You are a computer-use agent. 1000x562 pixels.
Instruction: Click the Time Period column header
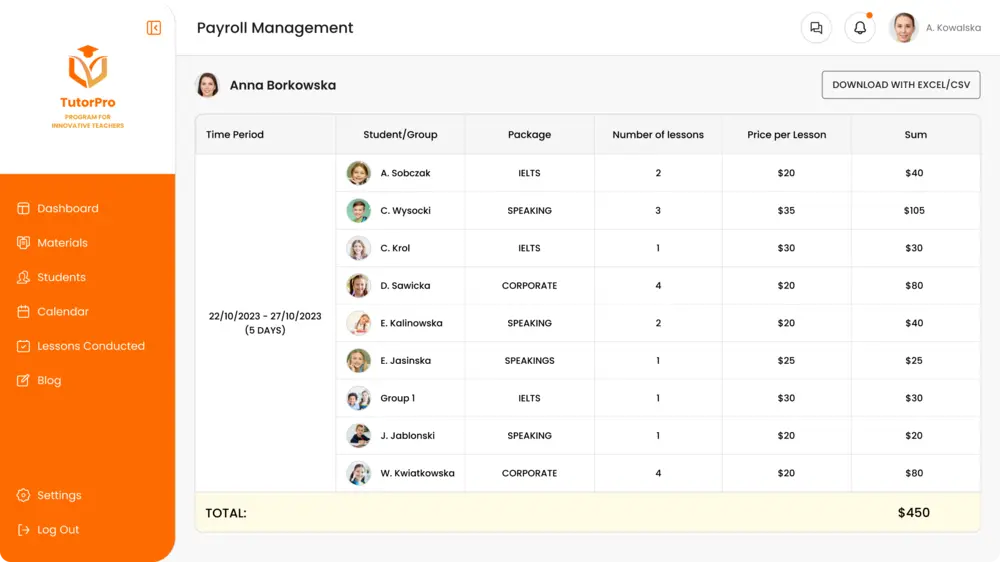coord(235,135)
